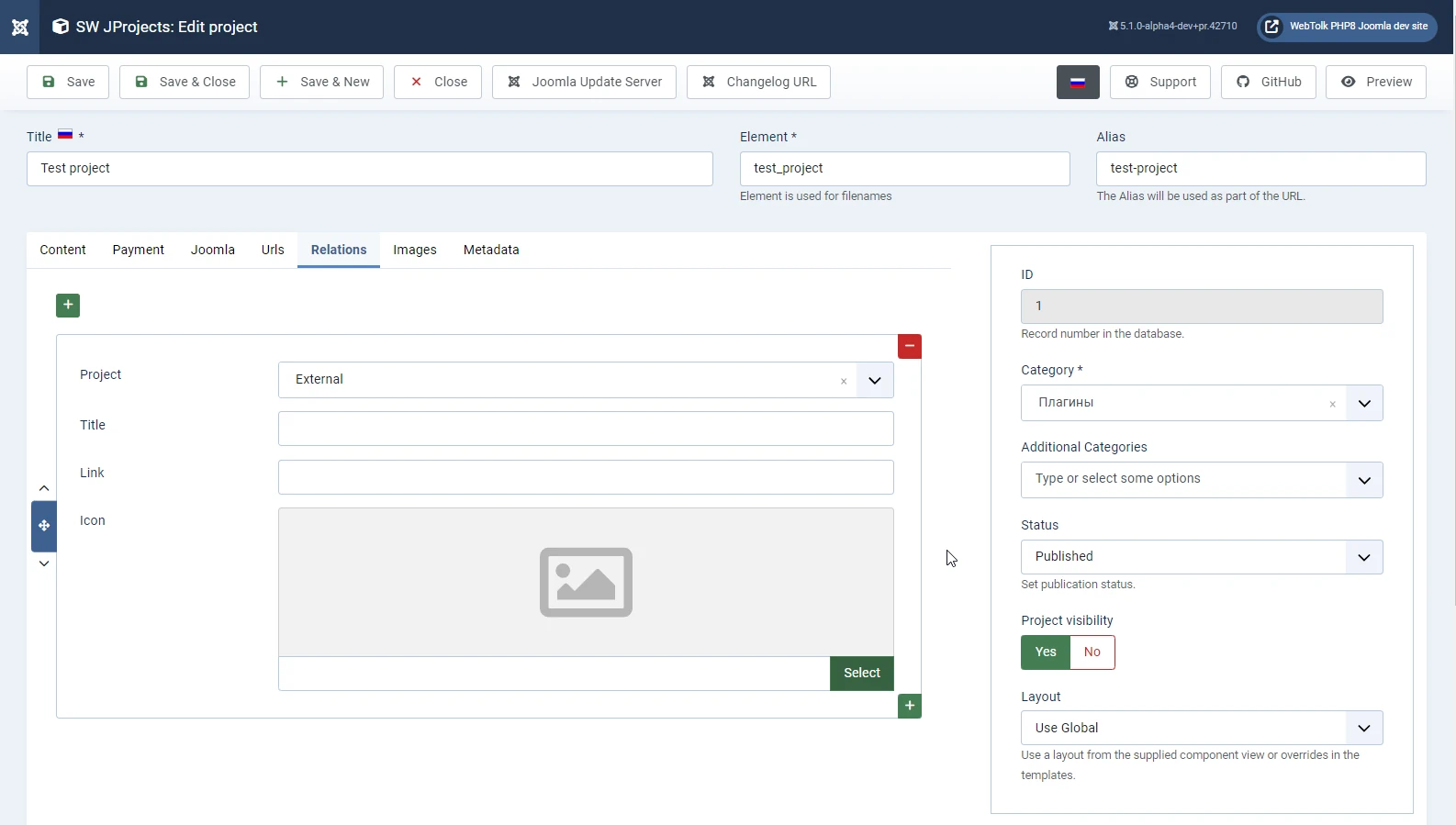Viewport: 1456px width, 825px height.
Task: Switch to the Metadata tab
Action: (491, 250)
